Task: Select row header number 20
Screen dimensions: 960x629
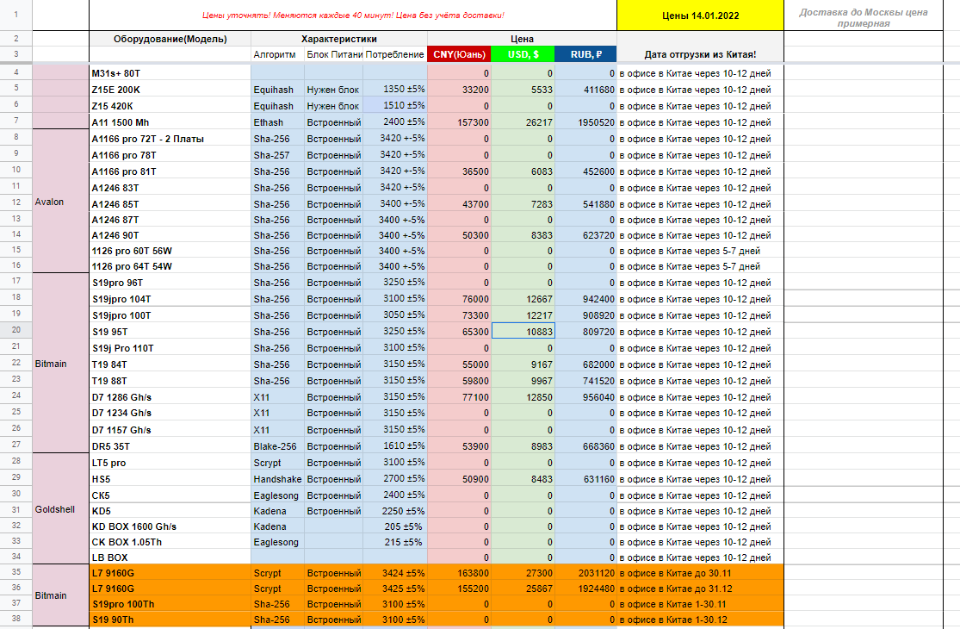Action: (16, 330)
